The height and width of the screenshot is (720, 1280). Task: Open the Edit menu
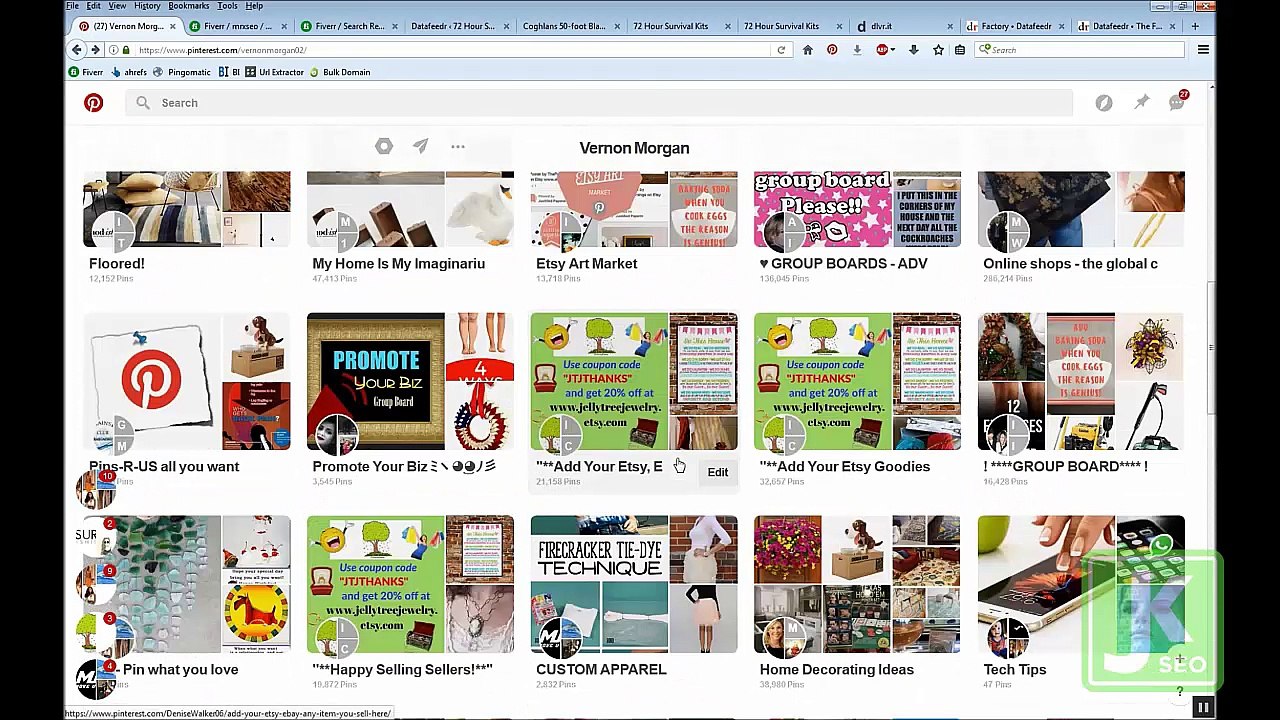pos(93,6)
